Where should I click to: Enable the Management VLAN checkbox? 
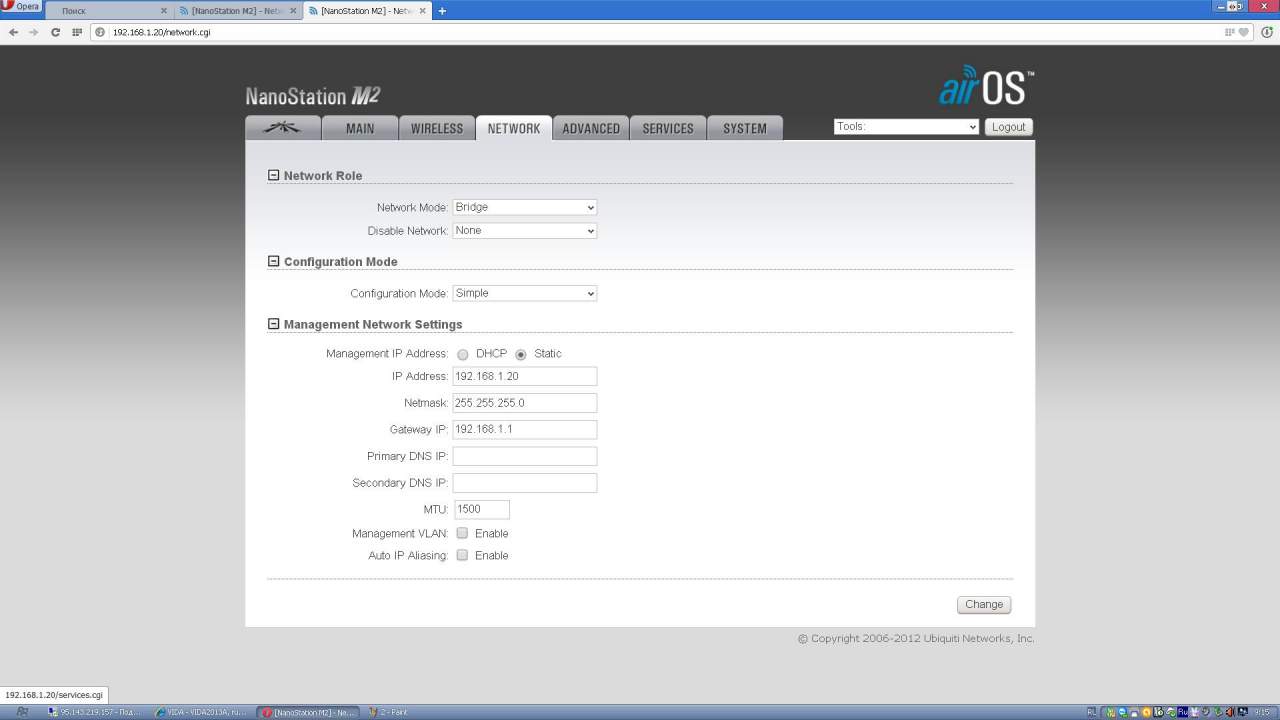(462, 533)
